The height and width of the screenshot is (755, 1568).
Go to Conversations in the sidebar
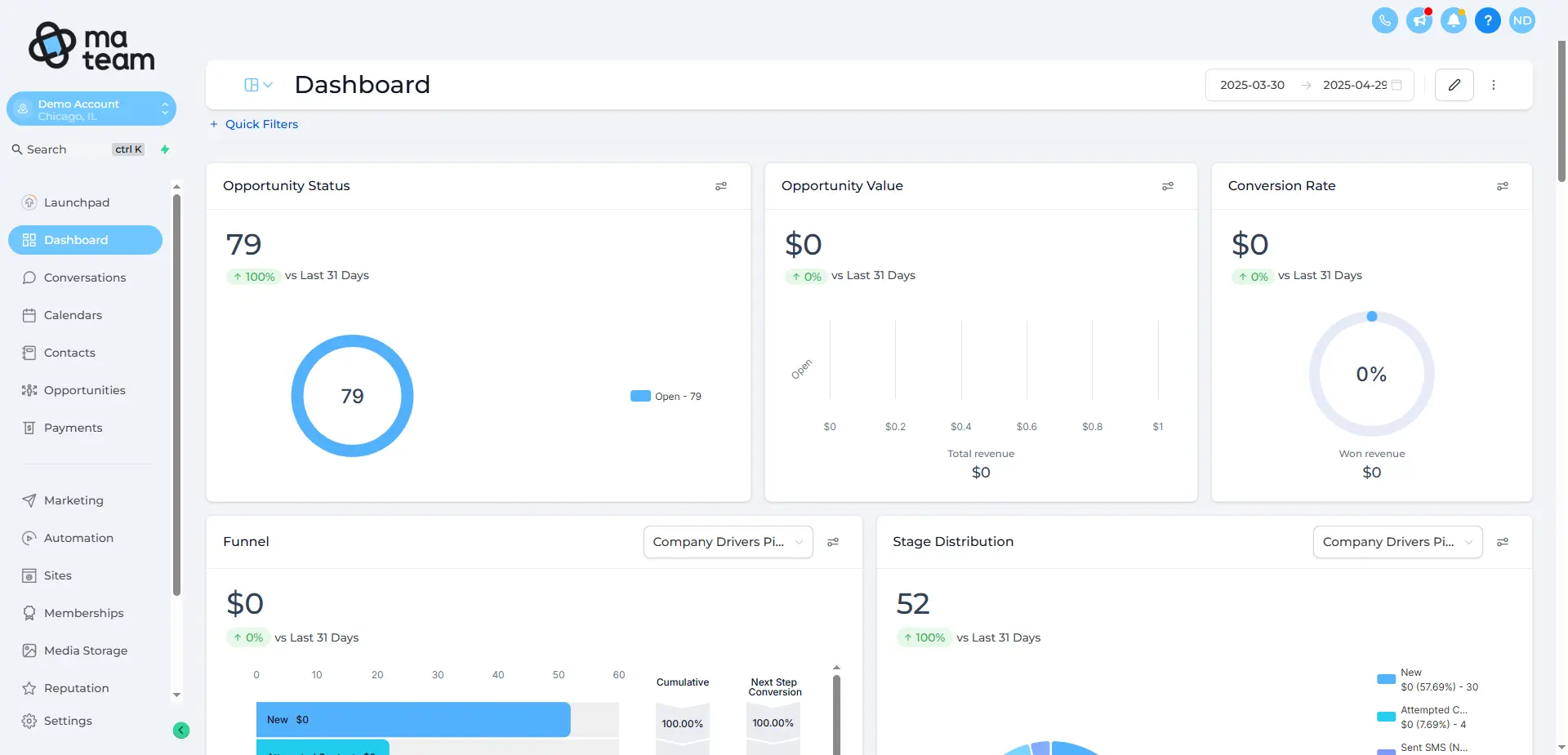[x=84, y=278]
